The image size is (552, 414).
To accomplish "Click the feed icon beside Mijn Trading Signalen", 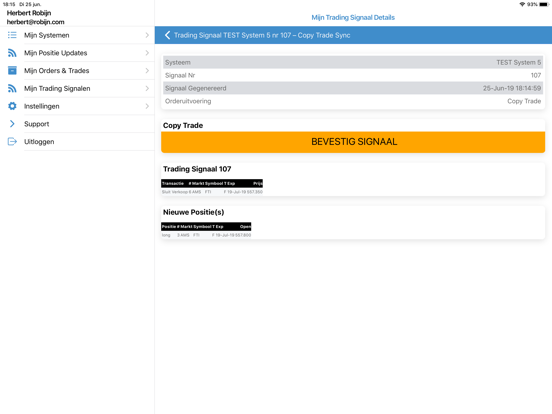I will [12, 88].
